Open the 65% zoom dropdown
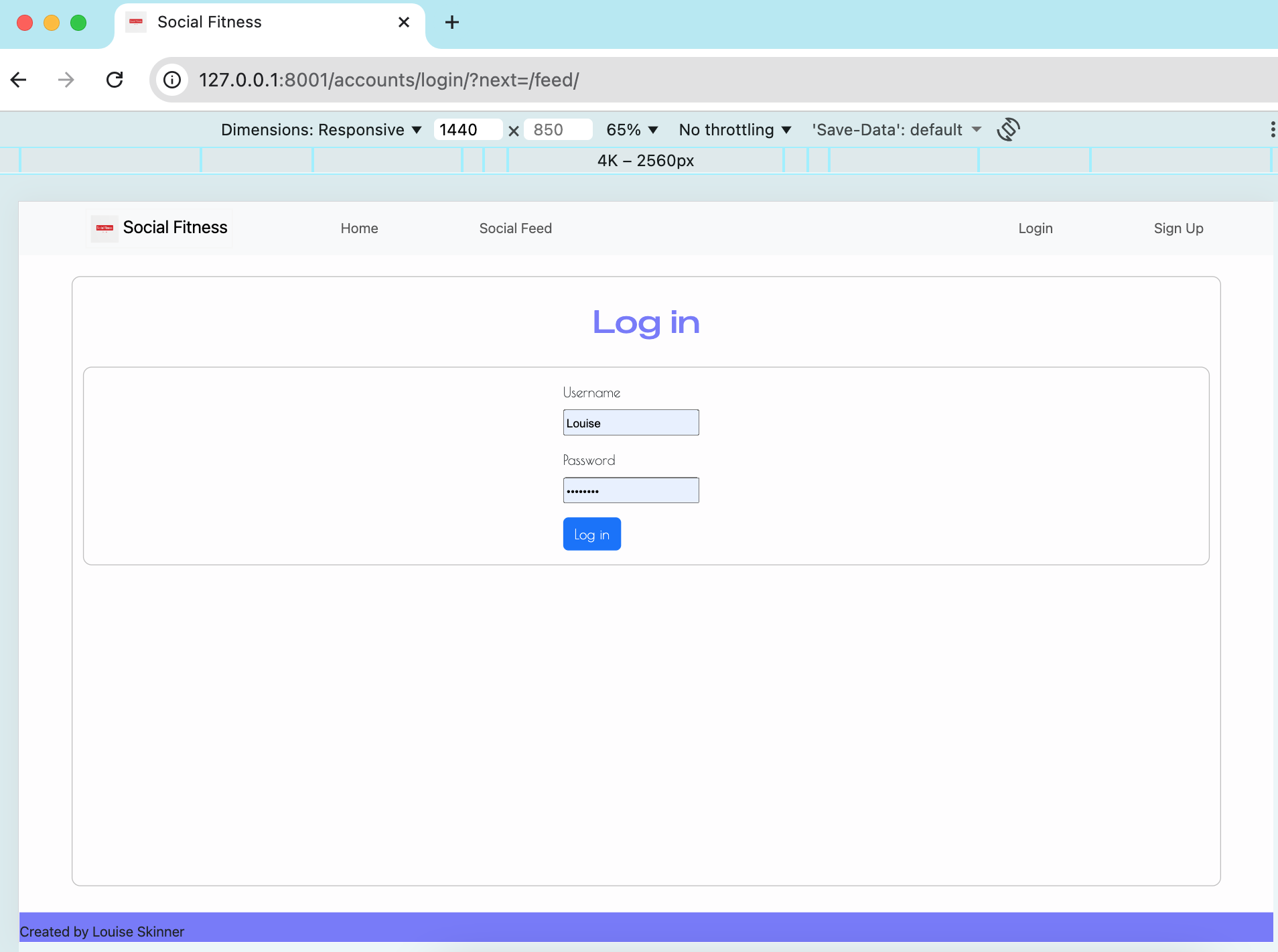Screen dimensions: 1278x952 click(632, 129)
